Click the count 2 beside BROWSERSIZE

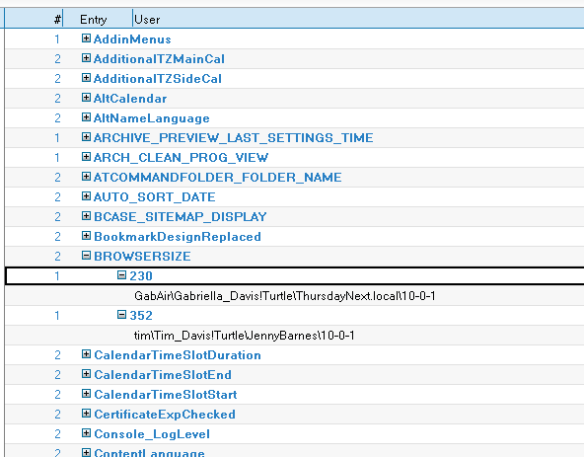[x=57, y=256]
